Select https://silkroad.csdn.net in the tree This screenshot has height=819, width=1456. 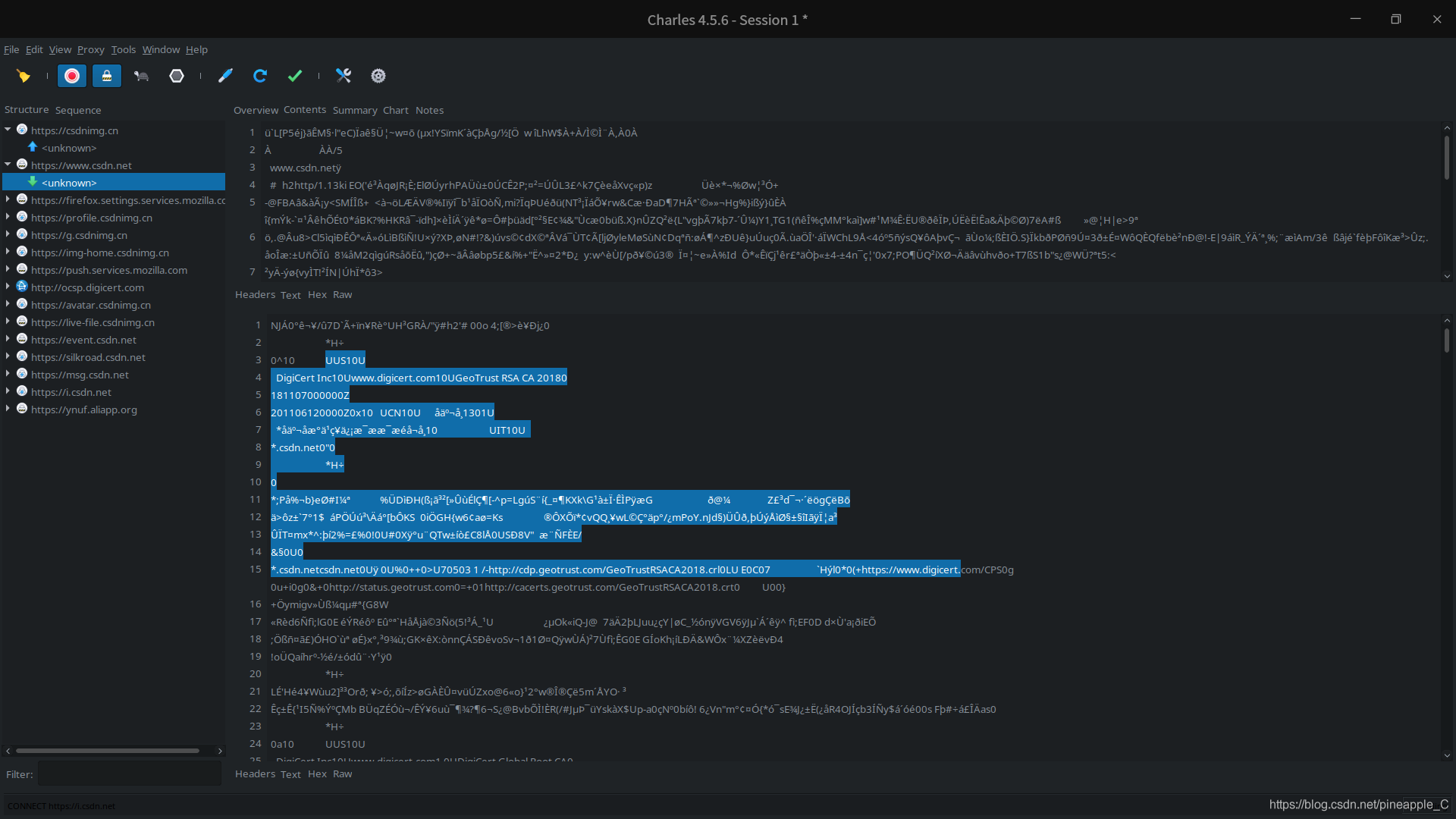coord(88,357)
